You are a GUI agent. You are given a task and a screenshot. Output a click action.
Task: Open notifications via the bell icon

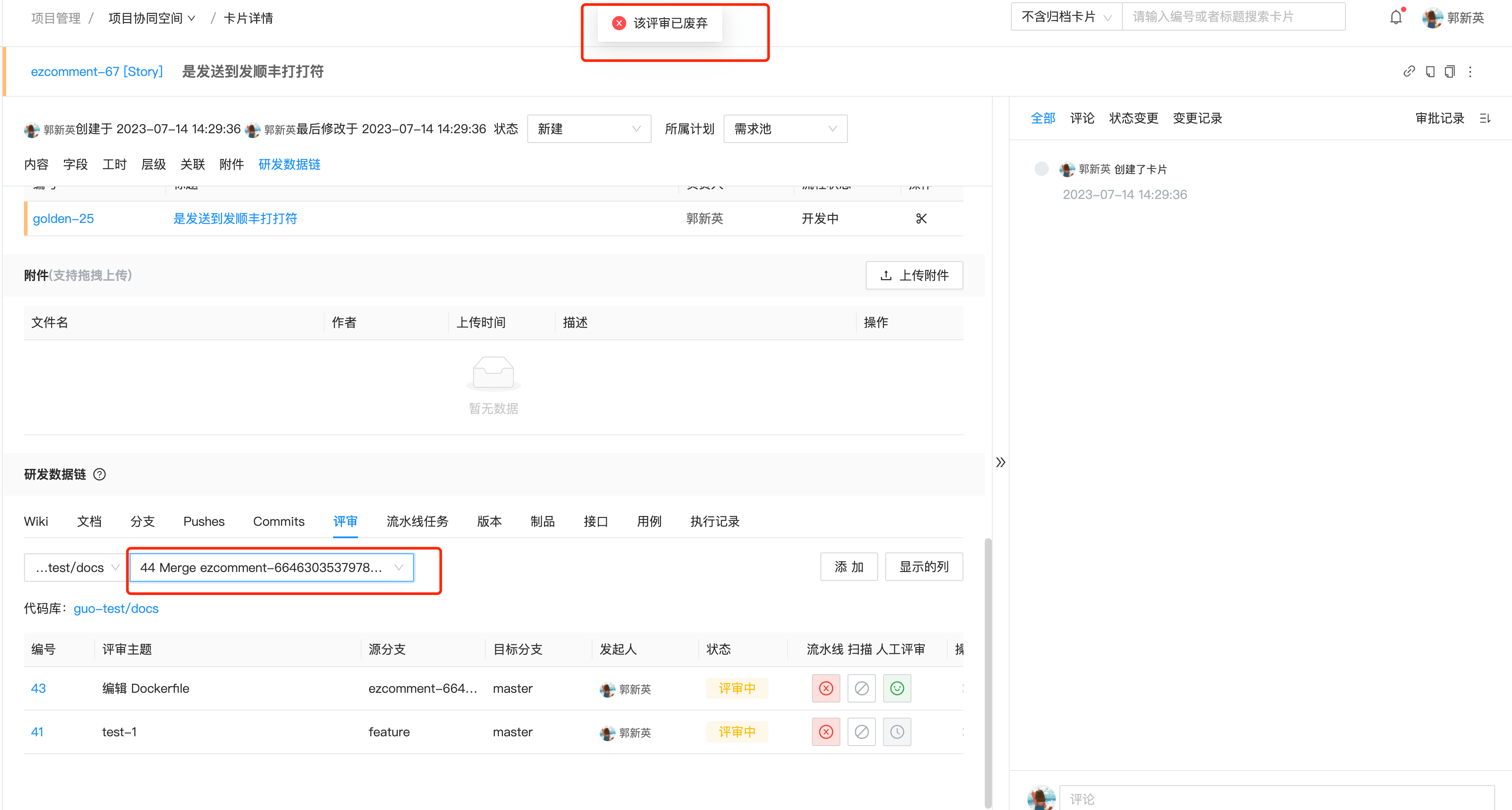1395,17
